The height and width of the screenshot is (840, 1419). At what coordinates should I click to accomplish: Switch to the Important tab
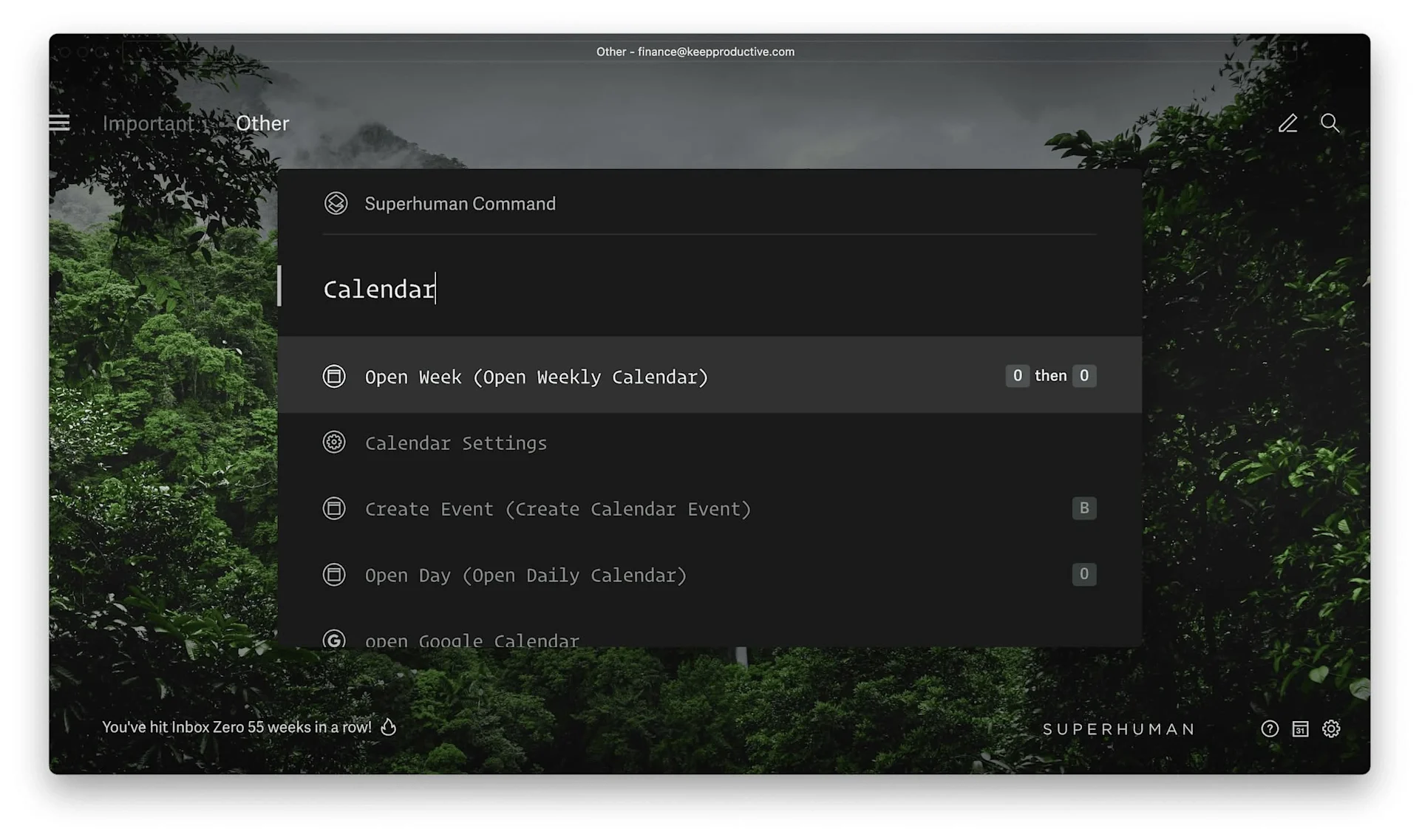[x=149, y=123]
